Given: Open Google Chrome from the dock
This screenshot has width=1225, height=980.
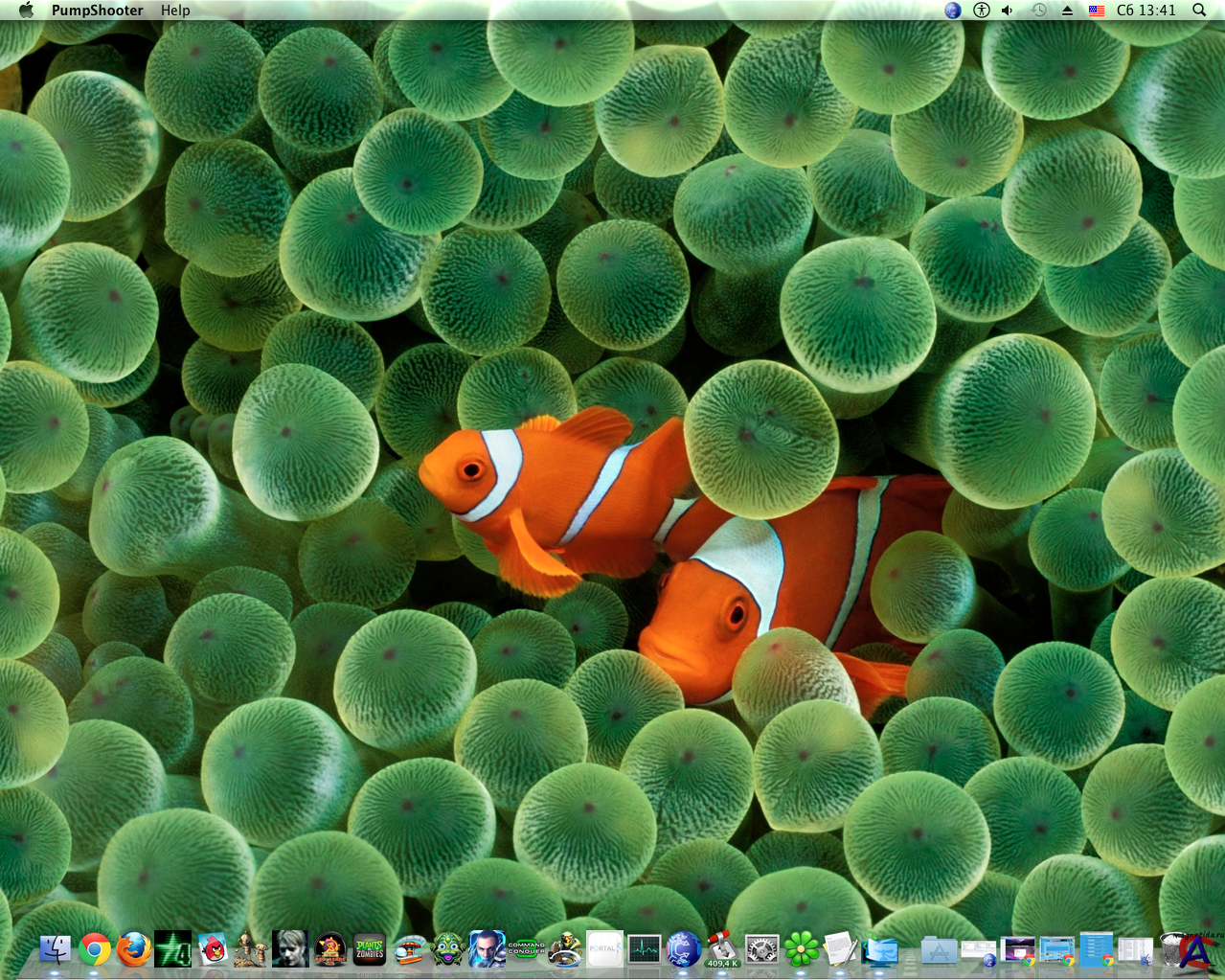Looking at the screenshot, I should tap(95, 949).
